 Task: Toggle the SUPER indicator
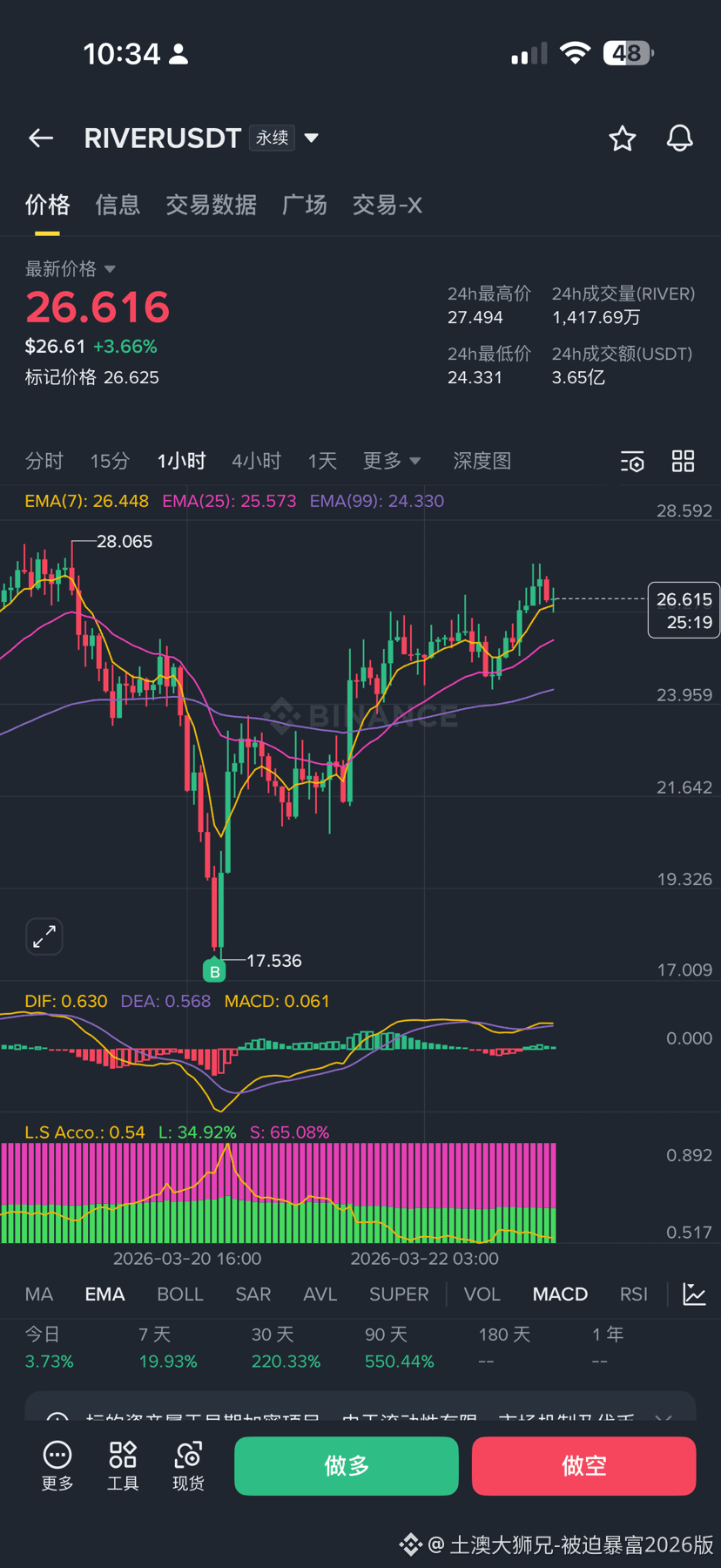399,1294
